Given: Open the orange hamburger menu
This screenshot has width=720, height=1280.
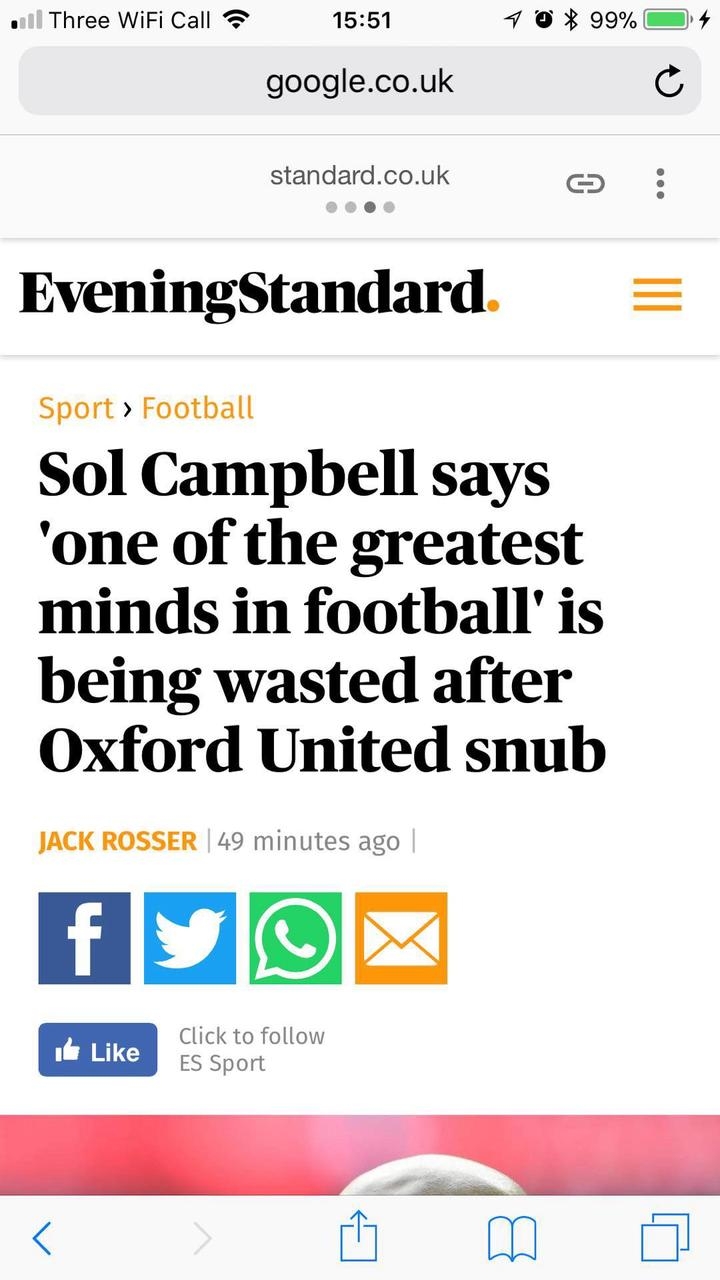Looking at the screenshot, I should pos(657,295).
